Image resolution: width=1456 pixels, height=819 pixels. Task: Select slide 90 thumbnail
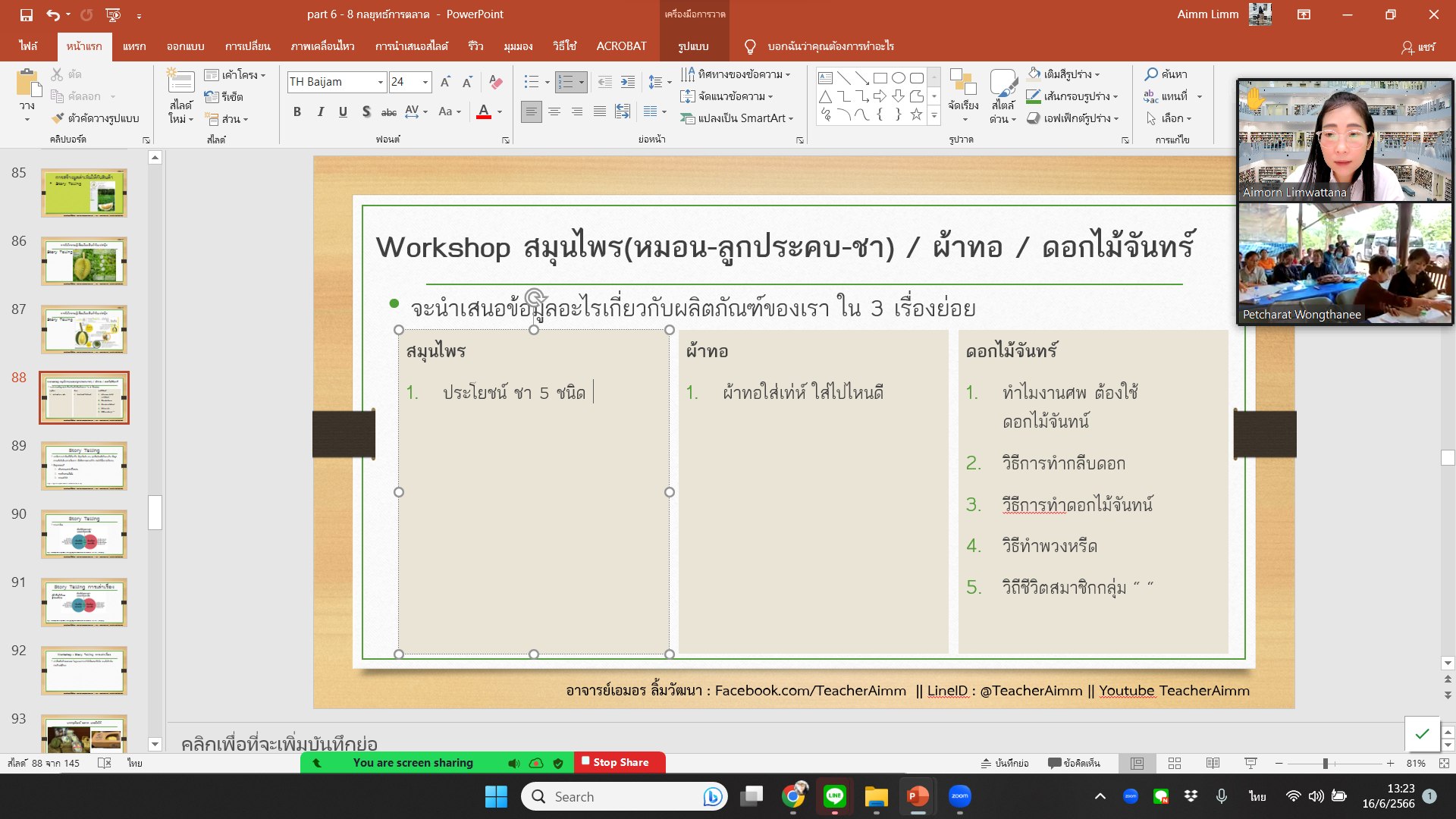pos(84,534)
